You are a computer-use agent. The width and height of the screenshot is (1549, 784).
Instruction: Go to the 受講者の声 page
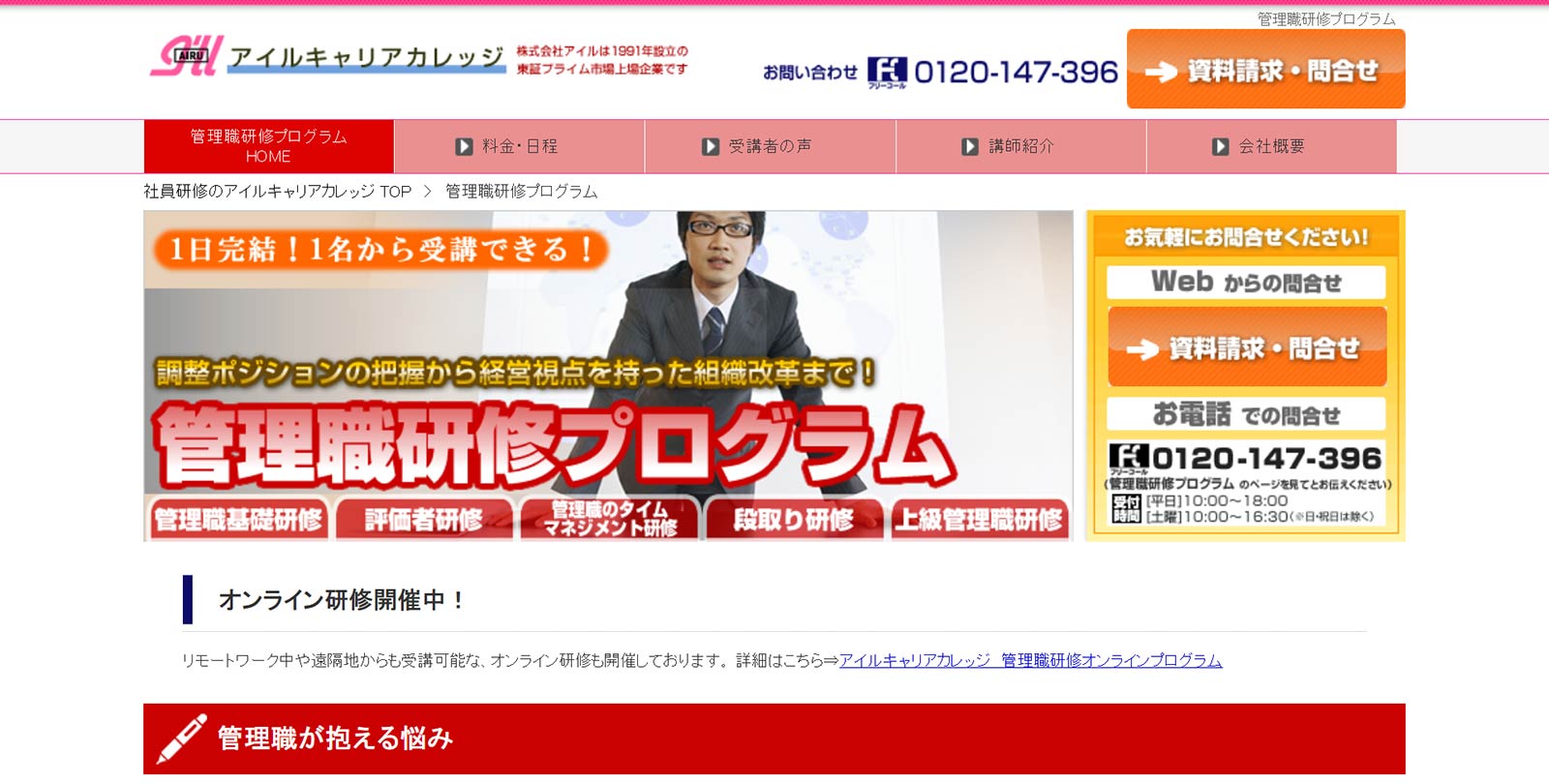coord(770,146)
